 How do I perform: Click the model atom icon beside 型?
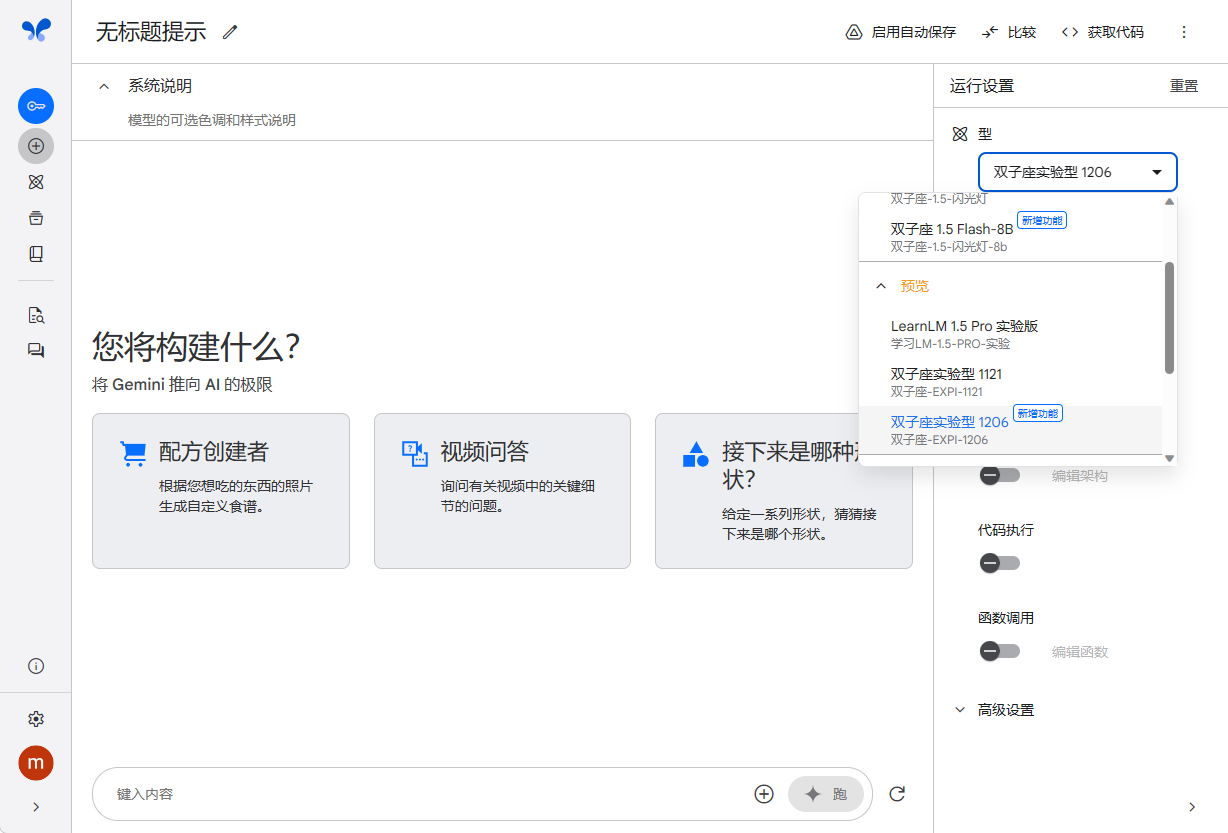pos(960,134)
